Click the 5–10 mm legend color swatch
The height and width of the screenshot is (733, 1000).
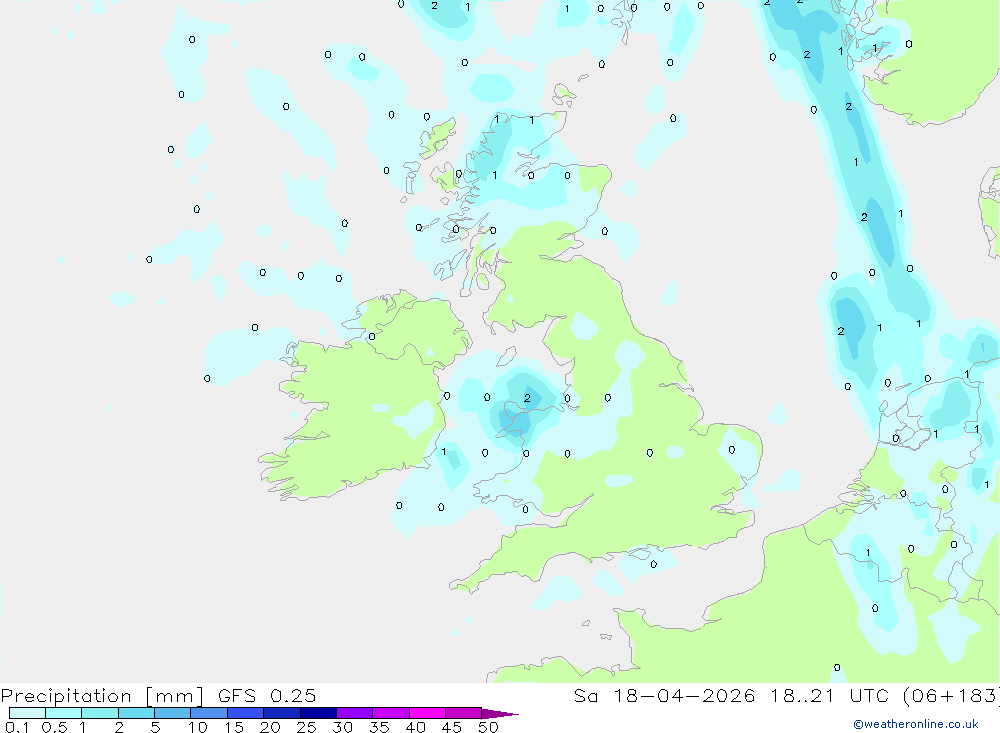tap(172, 713)
